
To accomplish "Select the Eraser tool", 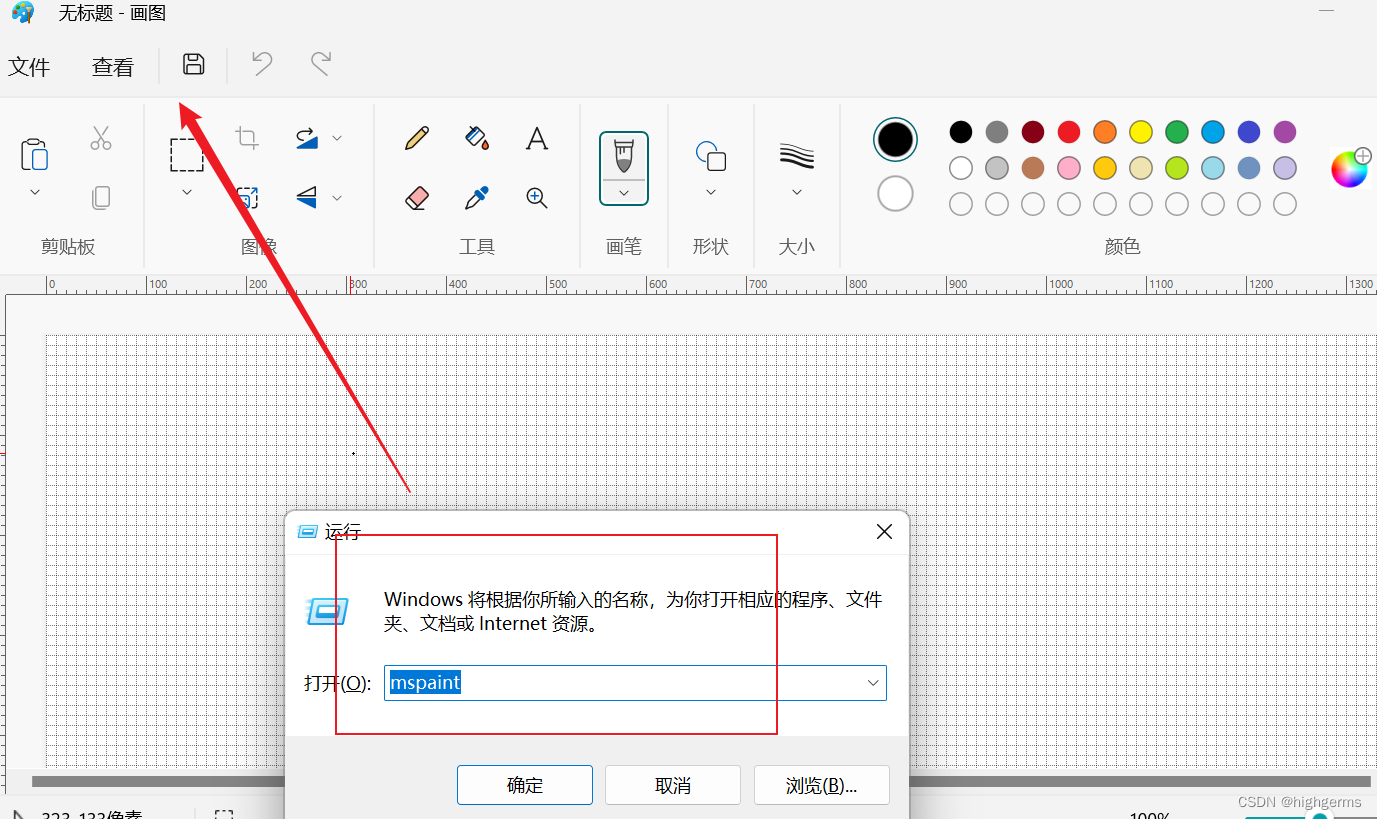I will (417, 198).
